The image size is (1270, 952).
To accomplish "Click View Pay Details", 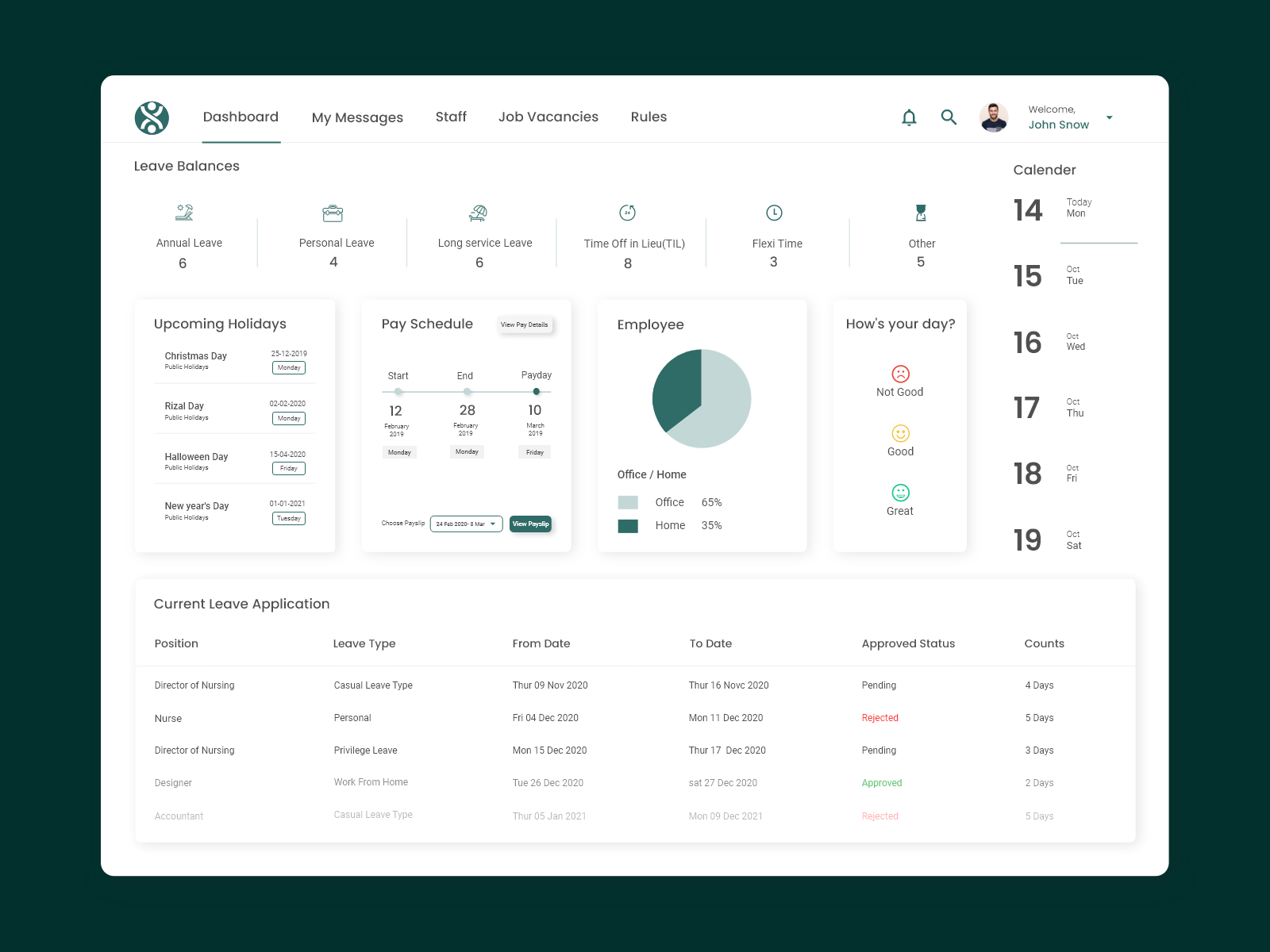I will (x=525, y=324).
